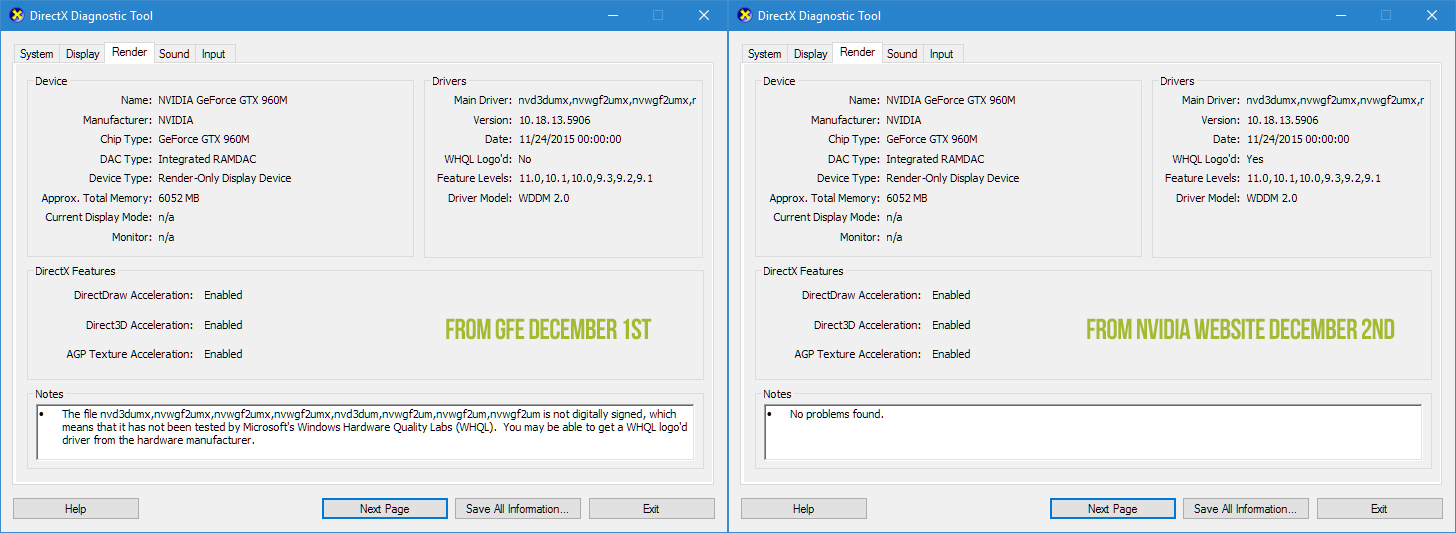Click DirectX icon in left window title bar

click(16, 15)
